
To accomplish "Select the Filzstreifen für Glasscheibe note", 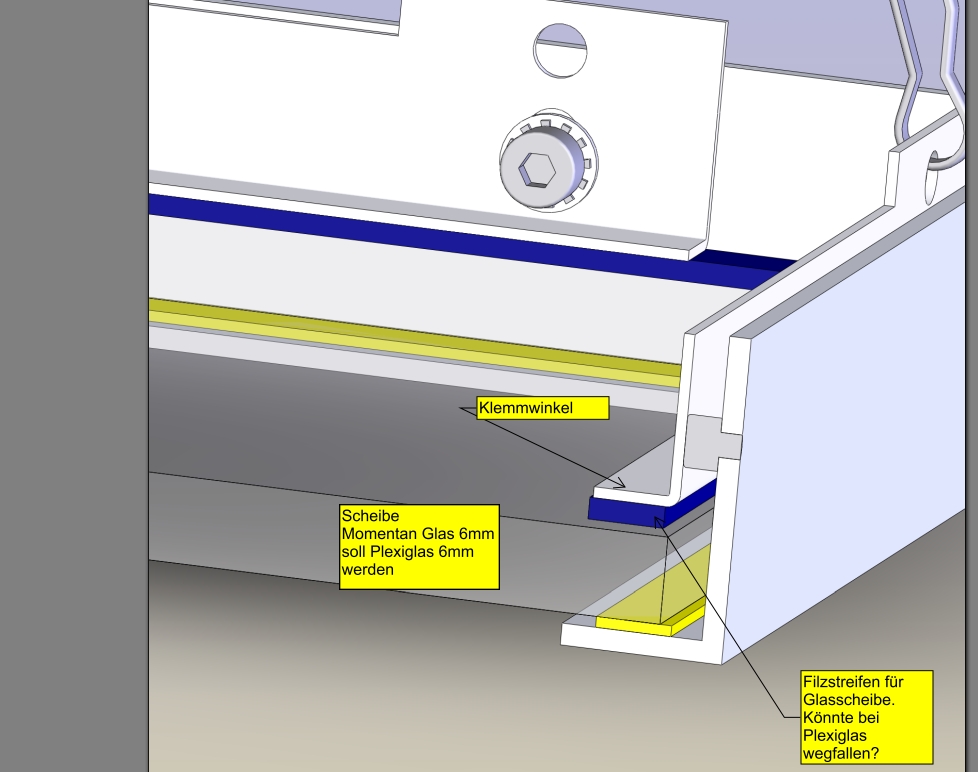I will pyautogui.click(x=867, y=717).
